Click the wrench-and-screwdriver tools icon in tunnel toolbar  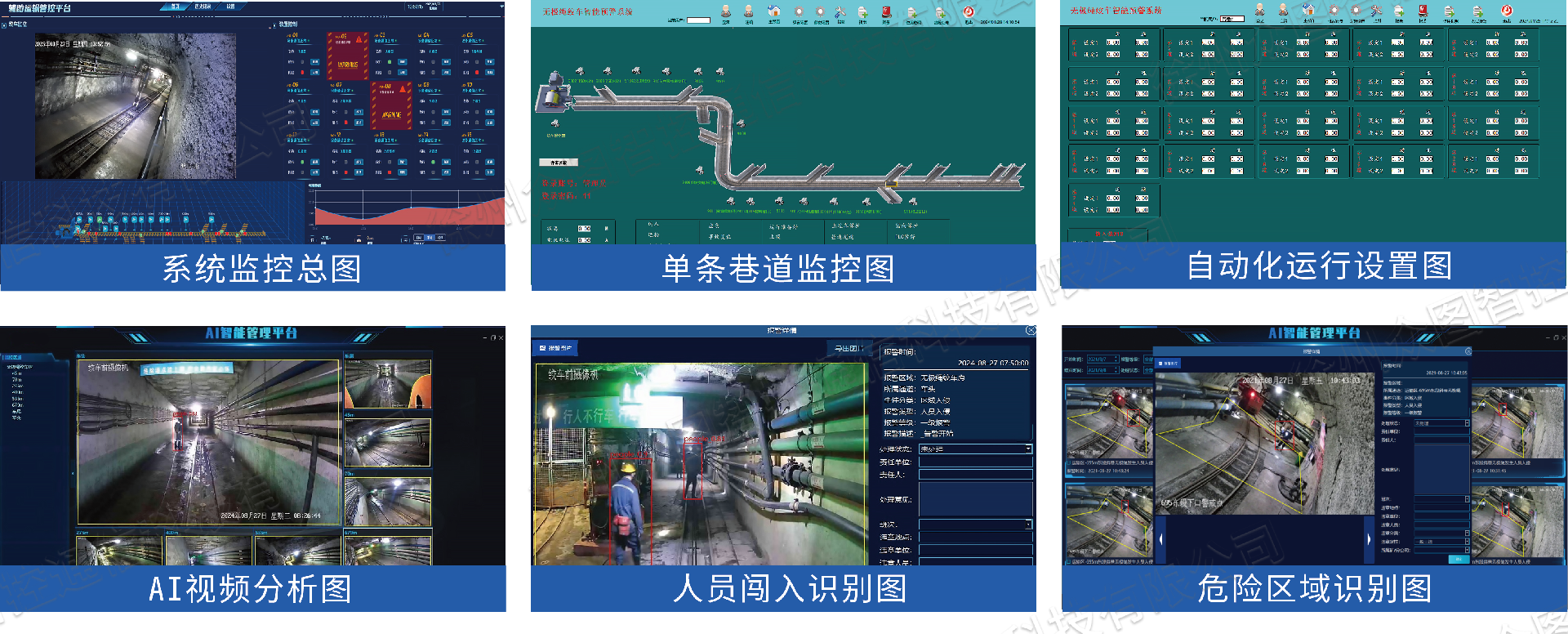[840, 11]
